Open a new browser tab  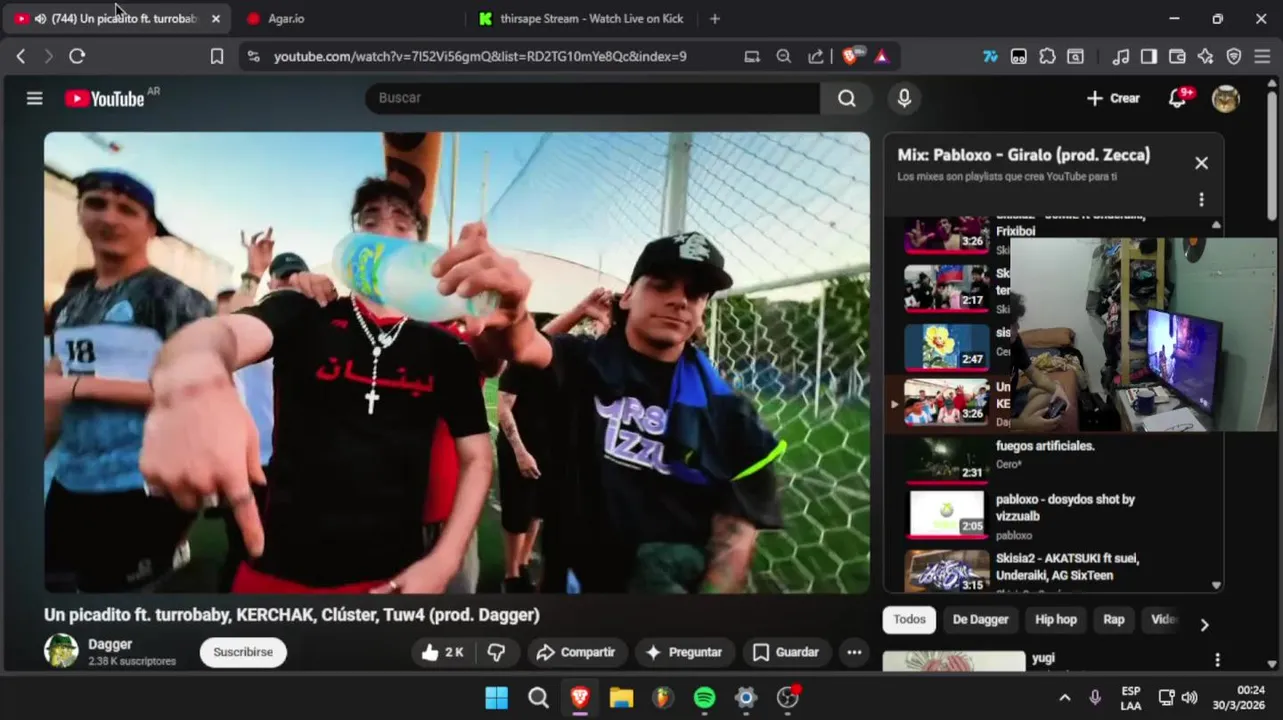[x=714, y=19]
